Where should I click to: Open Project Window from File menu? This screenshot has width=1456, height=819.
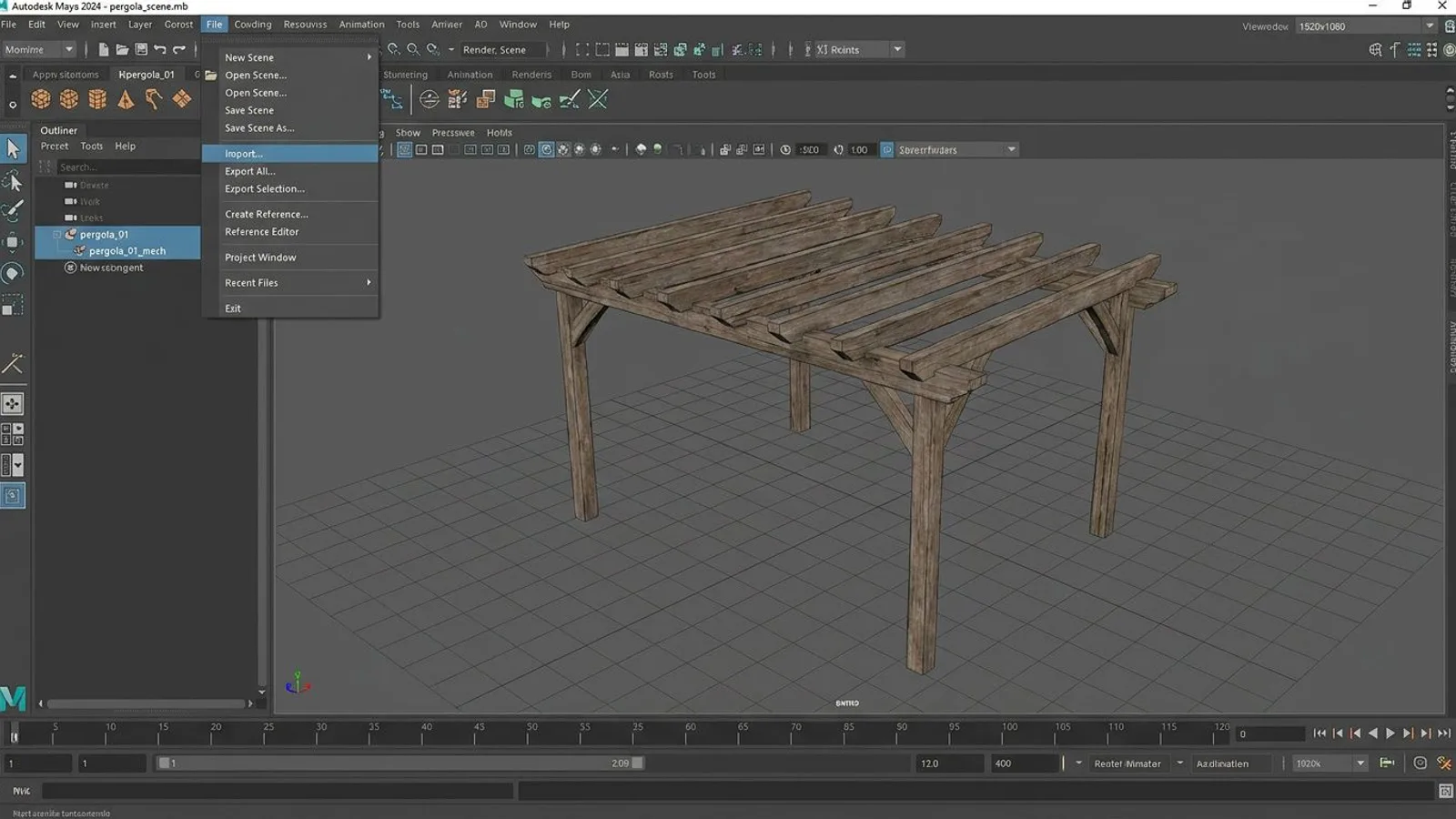tap(290, 258)
